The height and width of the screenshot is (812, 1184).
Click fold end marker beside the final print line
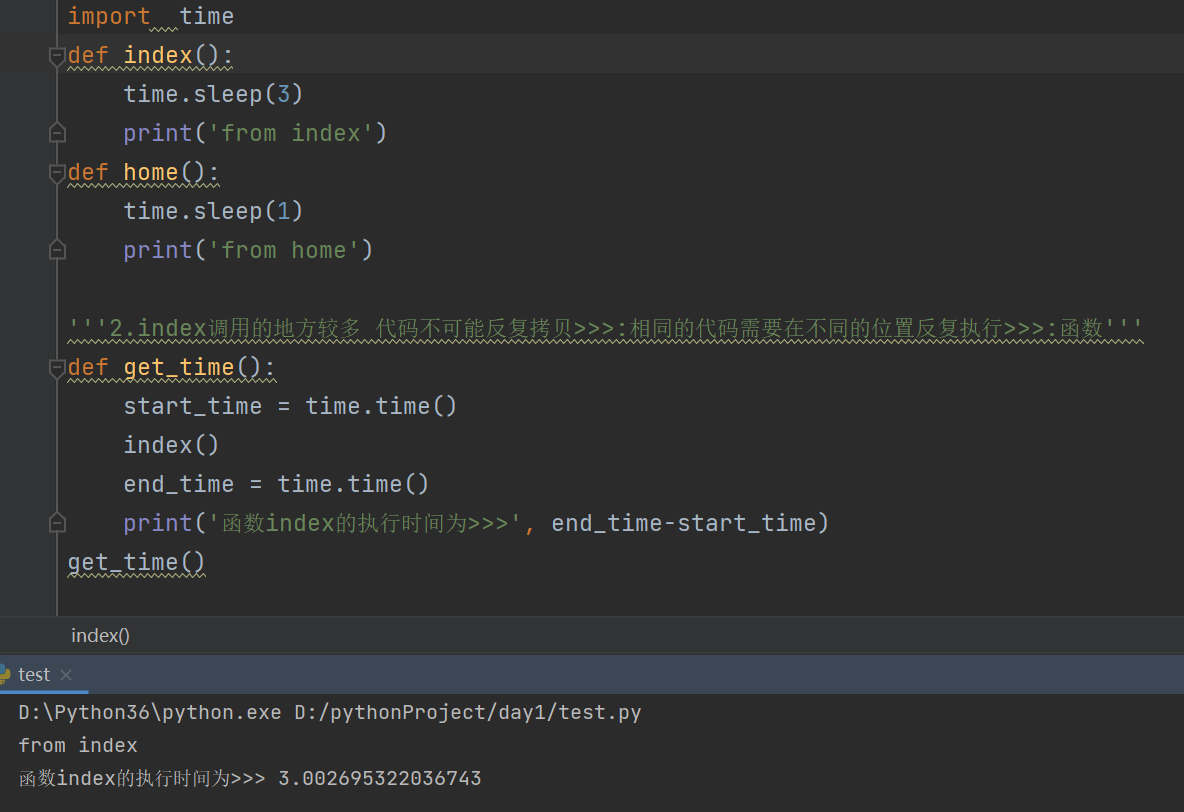[57, 523]
